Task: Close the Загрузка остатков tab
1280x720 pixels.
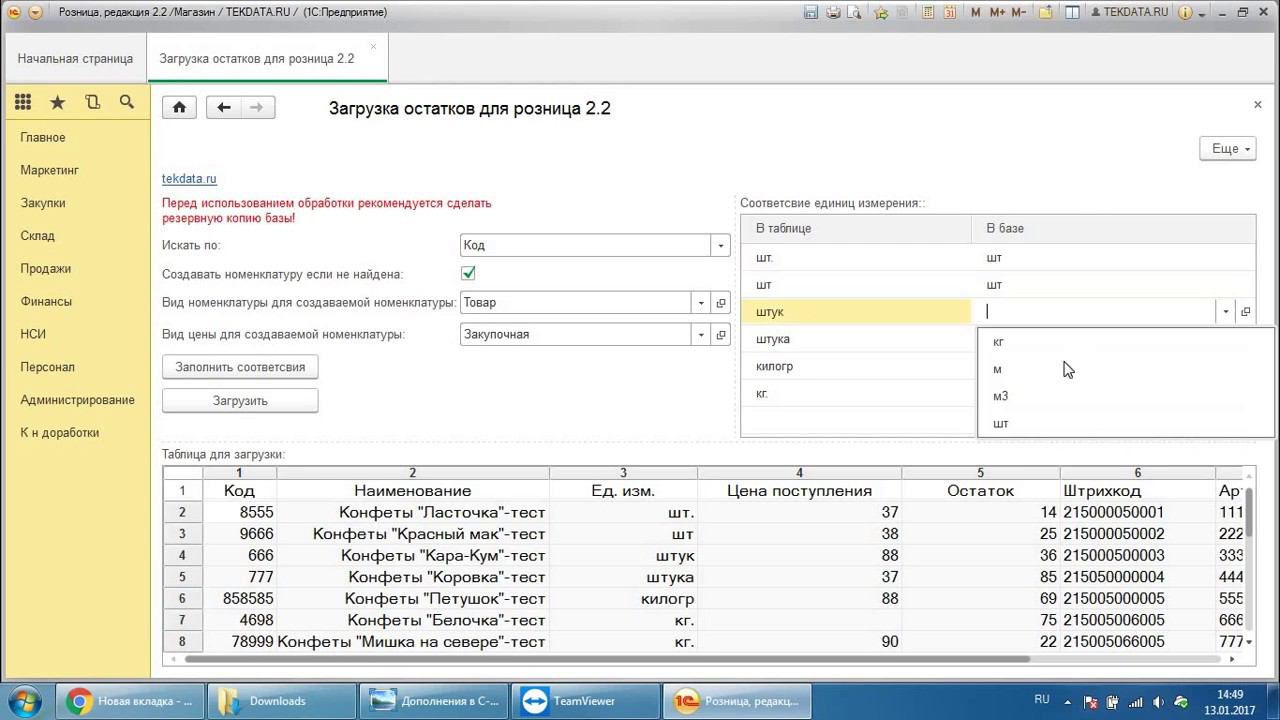Action: [373, 46]
